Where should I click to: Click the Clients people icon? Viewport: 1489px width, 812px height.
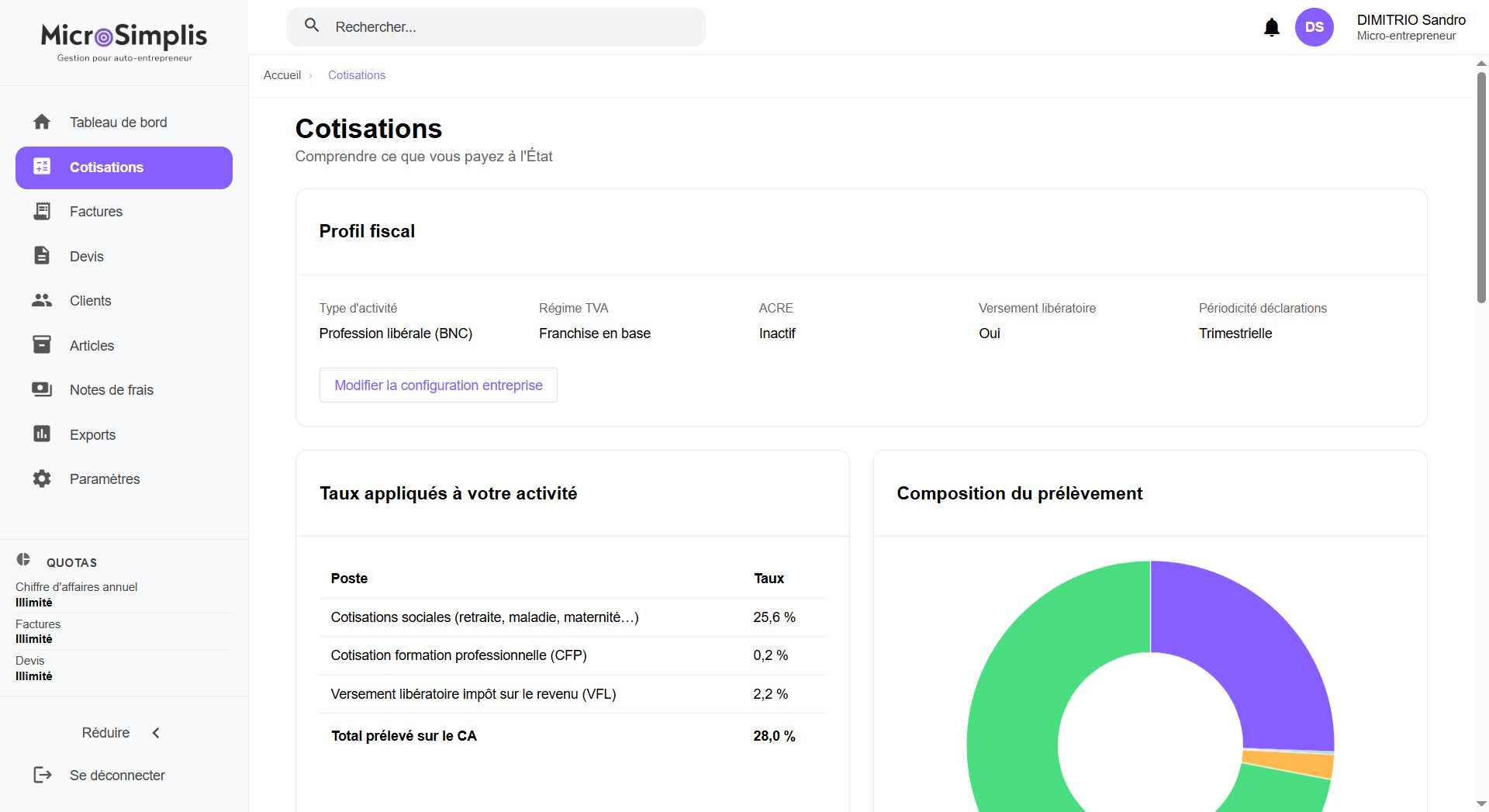[x=42, y=300]
